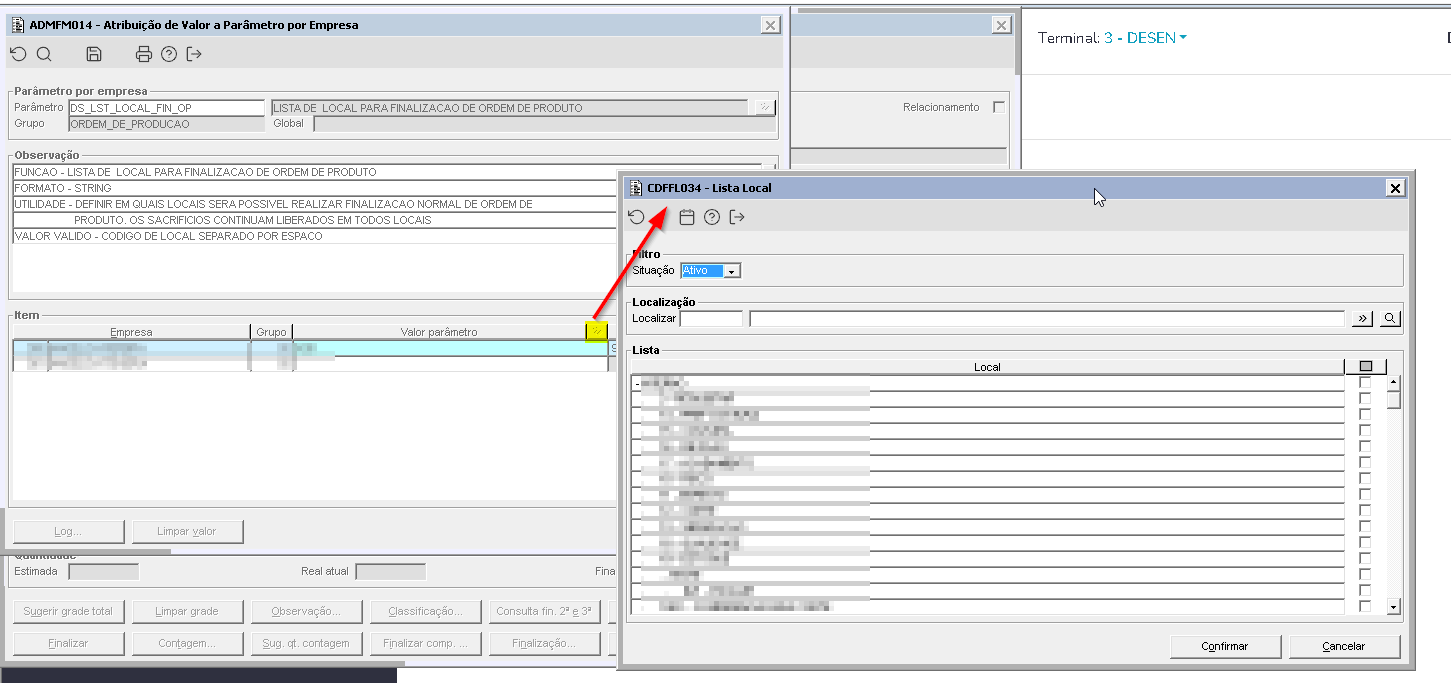Tick the second row checkbox in Lista
Image resolution: width=1451 pixels, height=683 pixels.
coord(1365,399)
